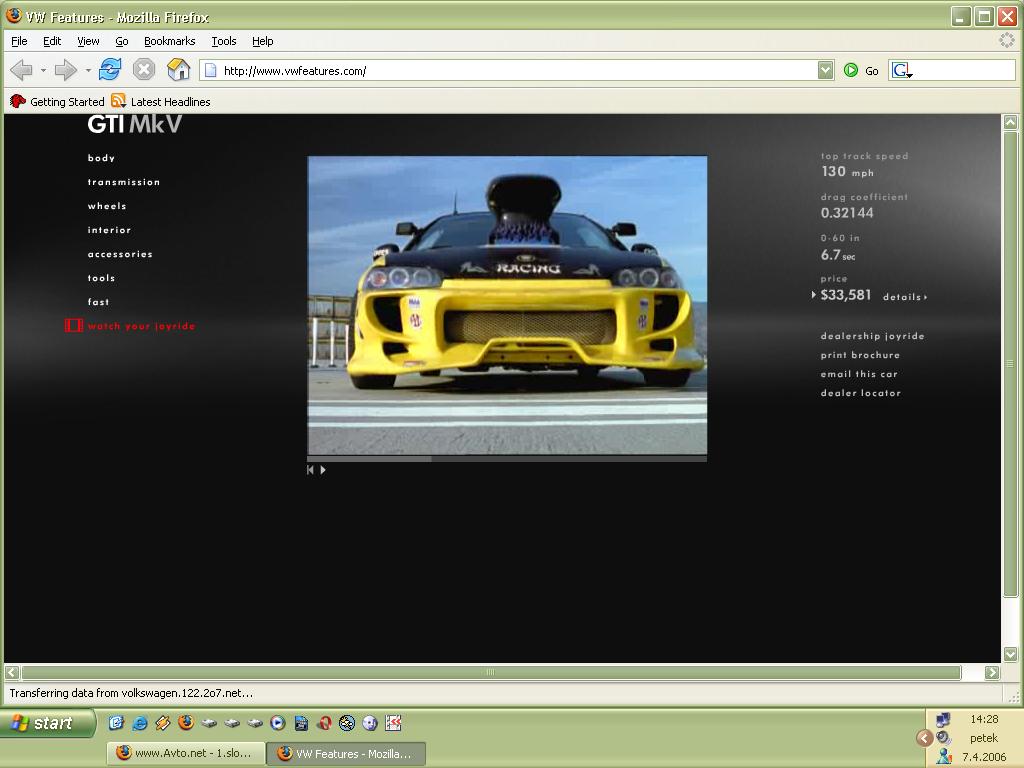Open the Tools menu
The width and height of the screenshot is (1024, 768).
pos(224,41)
